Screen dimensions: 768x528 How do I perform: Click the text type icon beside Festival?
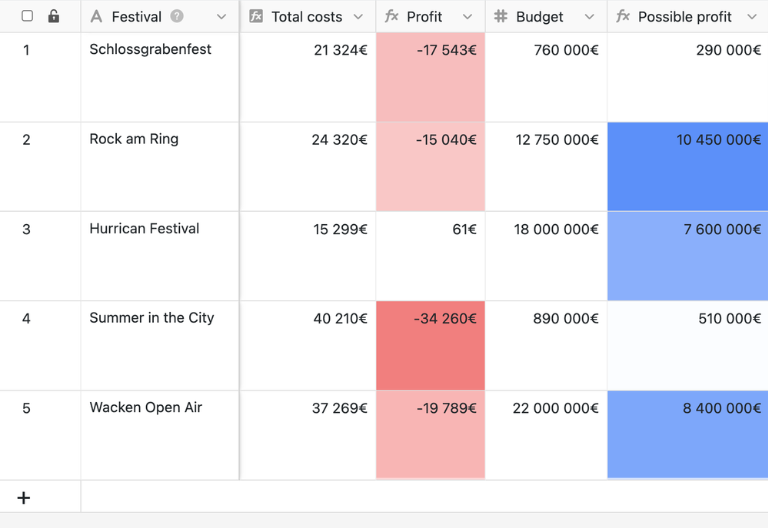pyautogui.click(x=96, y=17)
